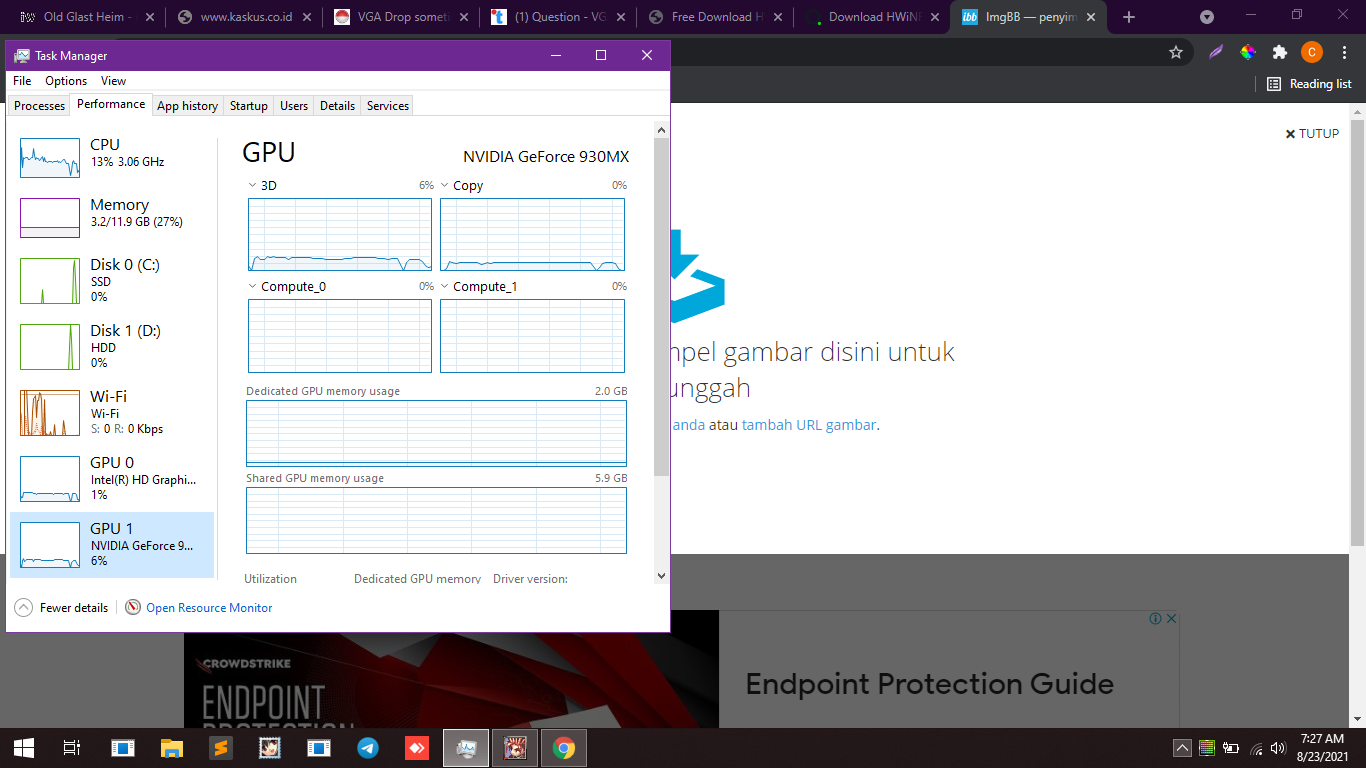1366x768 pixels.
Task: Open File Explorer from the taskbar
Action: (172, 747)
